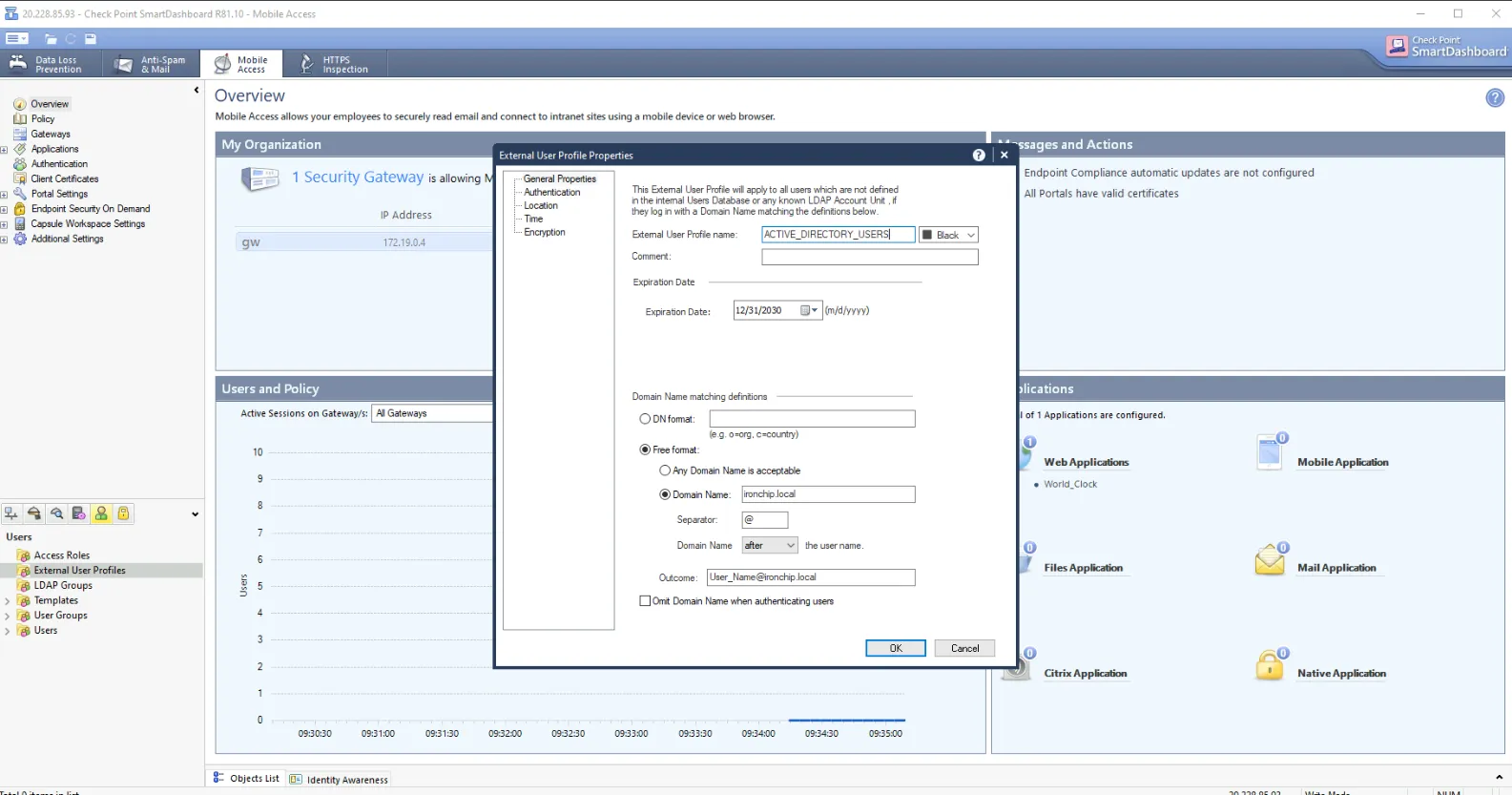1512x795 pixels.
Task: Expand the Templates tree node
Action: [8, 601]
